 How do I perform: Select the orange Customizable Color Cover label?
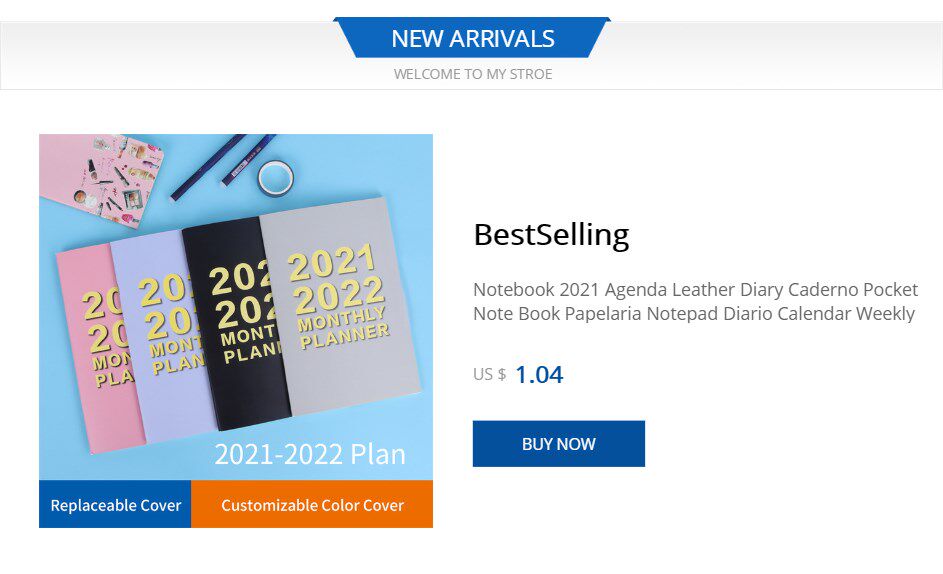(x=312, y=505)
